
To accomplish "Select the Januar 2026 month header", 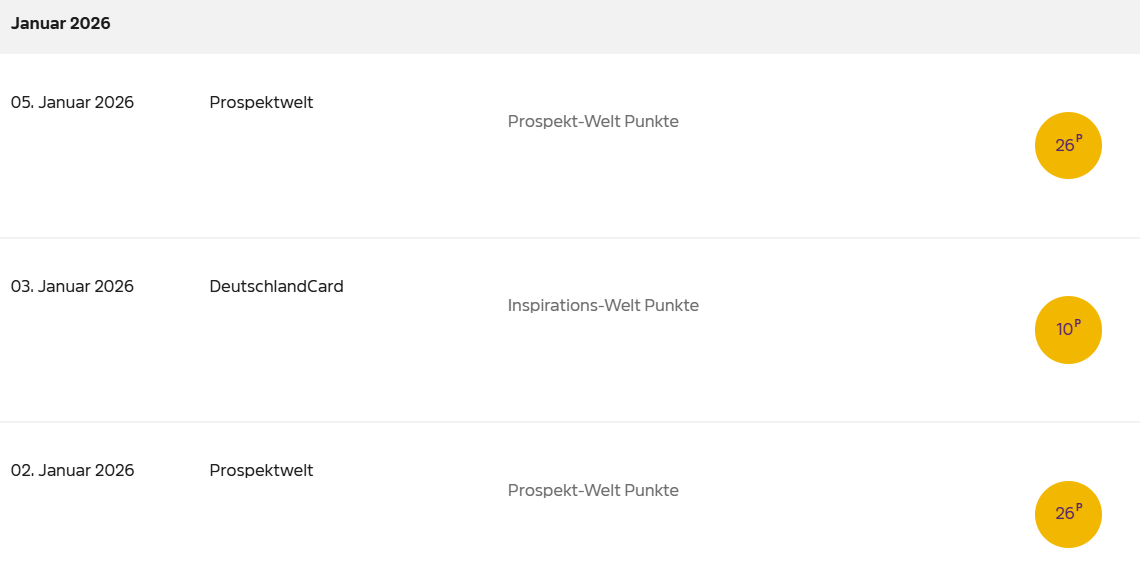I will pyautogui.click(x=61, y=24).
